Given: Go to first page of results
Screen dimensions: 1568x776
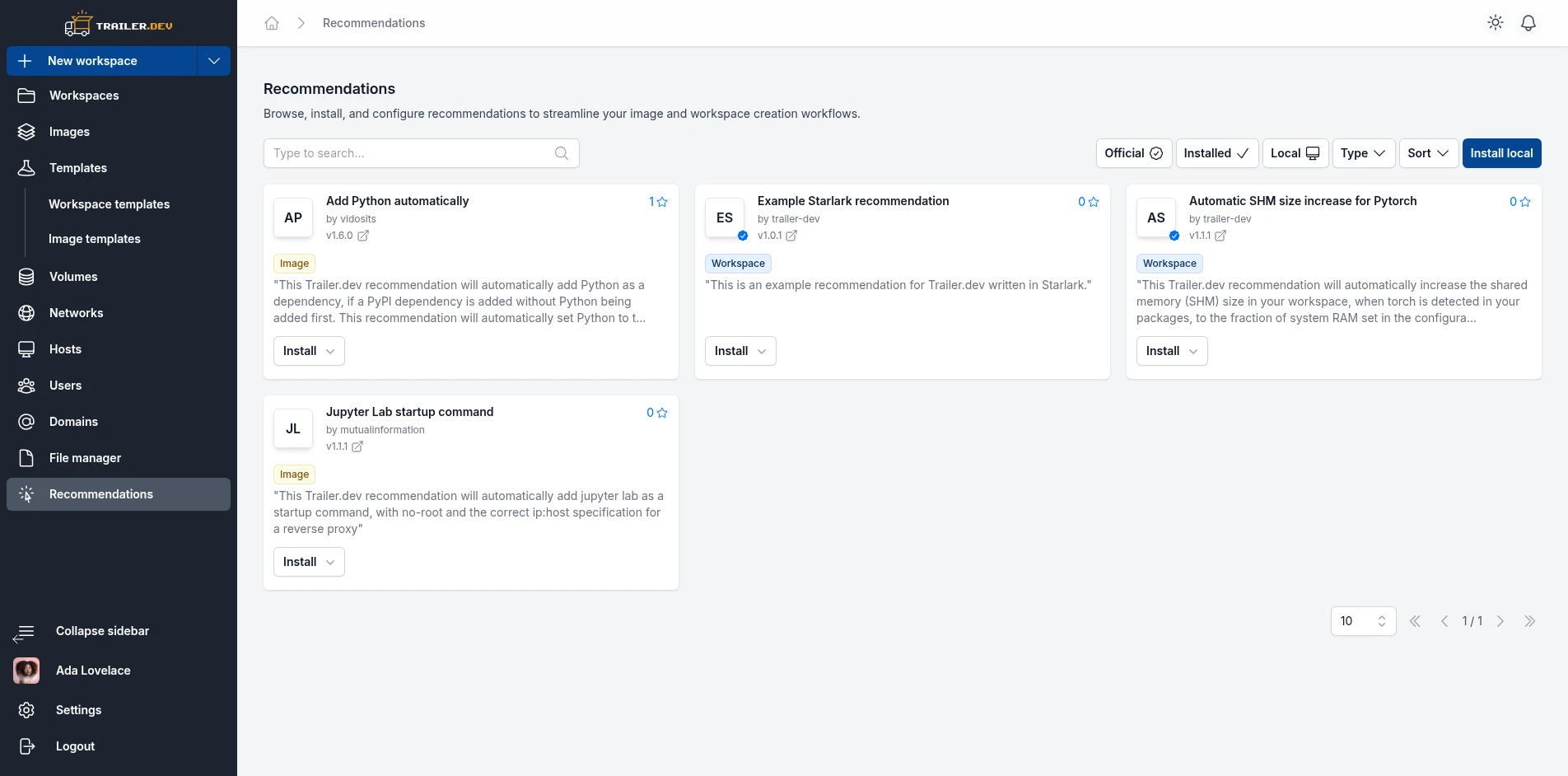Looking at the screenshot, I should [x=1415, y=621].
